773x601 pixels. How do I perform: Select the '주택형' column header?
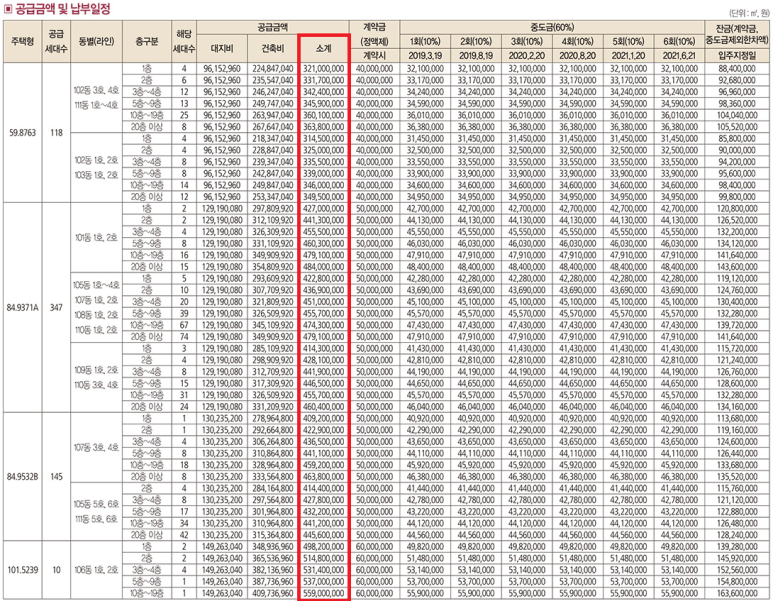pyautogui.click(x=23, y=41)
